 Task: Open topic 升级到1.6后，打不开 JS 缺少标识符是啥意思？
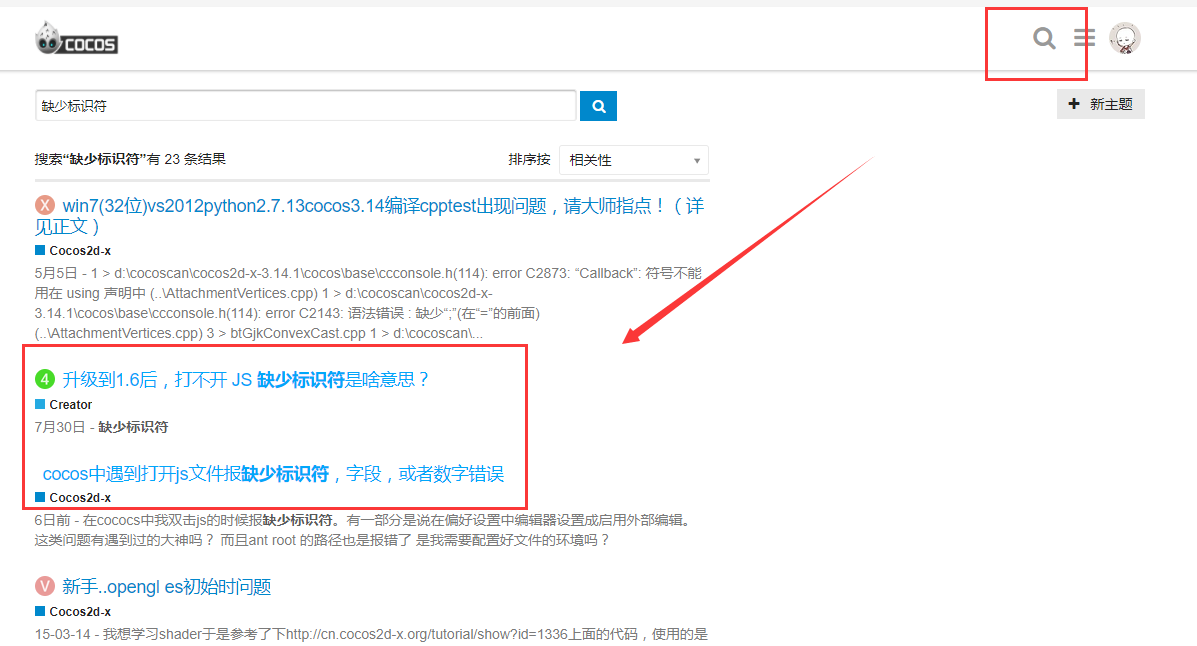pyautogui.click(x=246, y=380)
